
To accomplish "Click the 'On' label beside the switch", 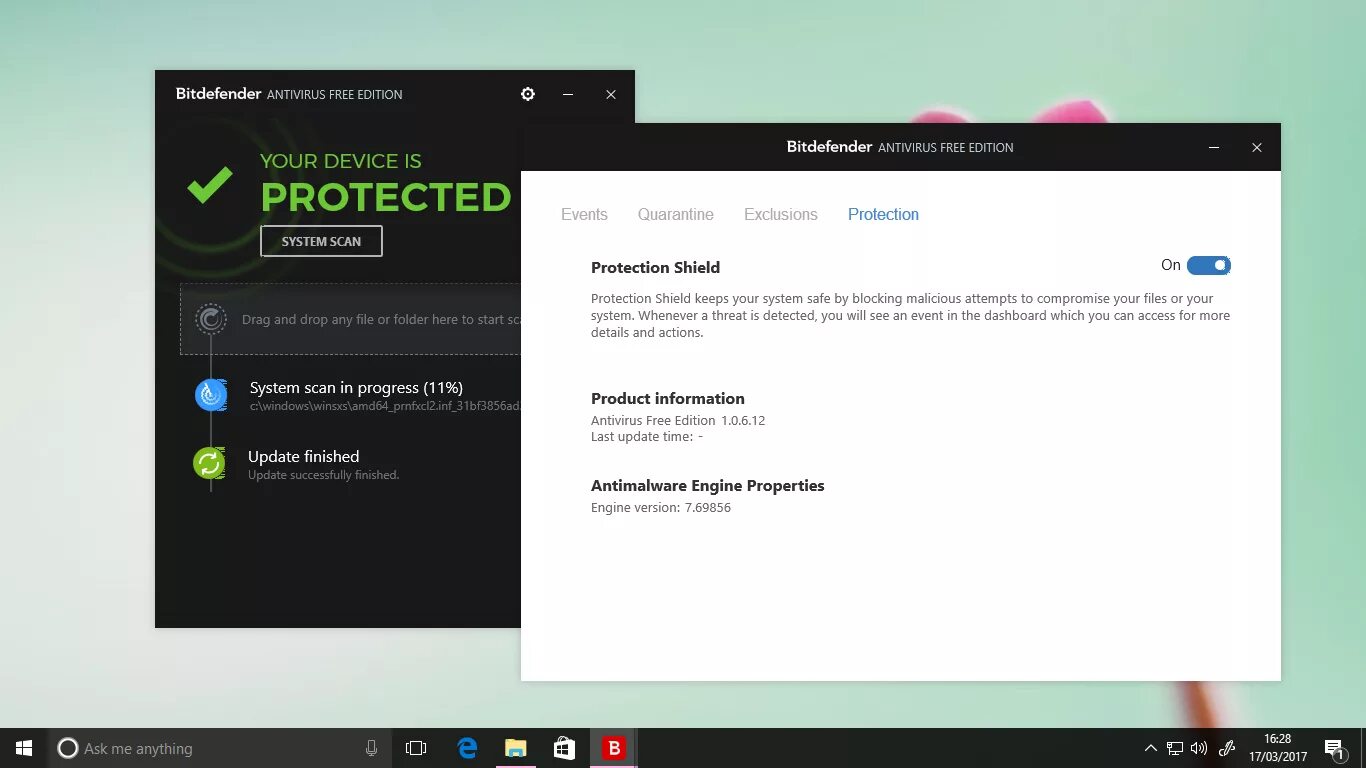I will (1171, 265).
